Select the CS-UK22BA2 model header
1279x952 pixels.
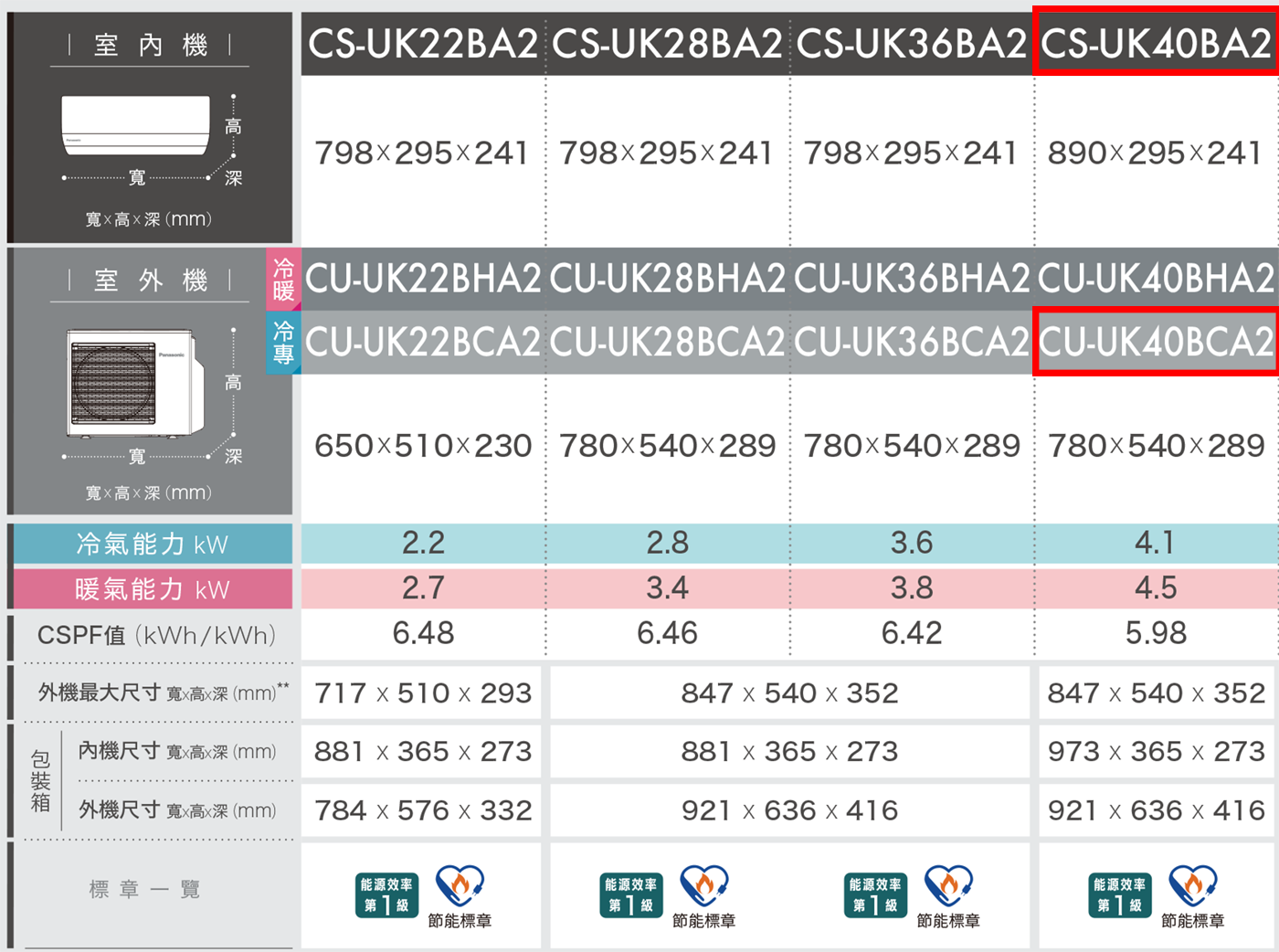click(x=423, y=43)
